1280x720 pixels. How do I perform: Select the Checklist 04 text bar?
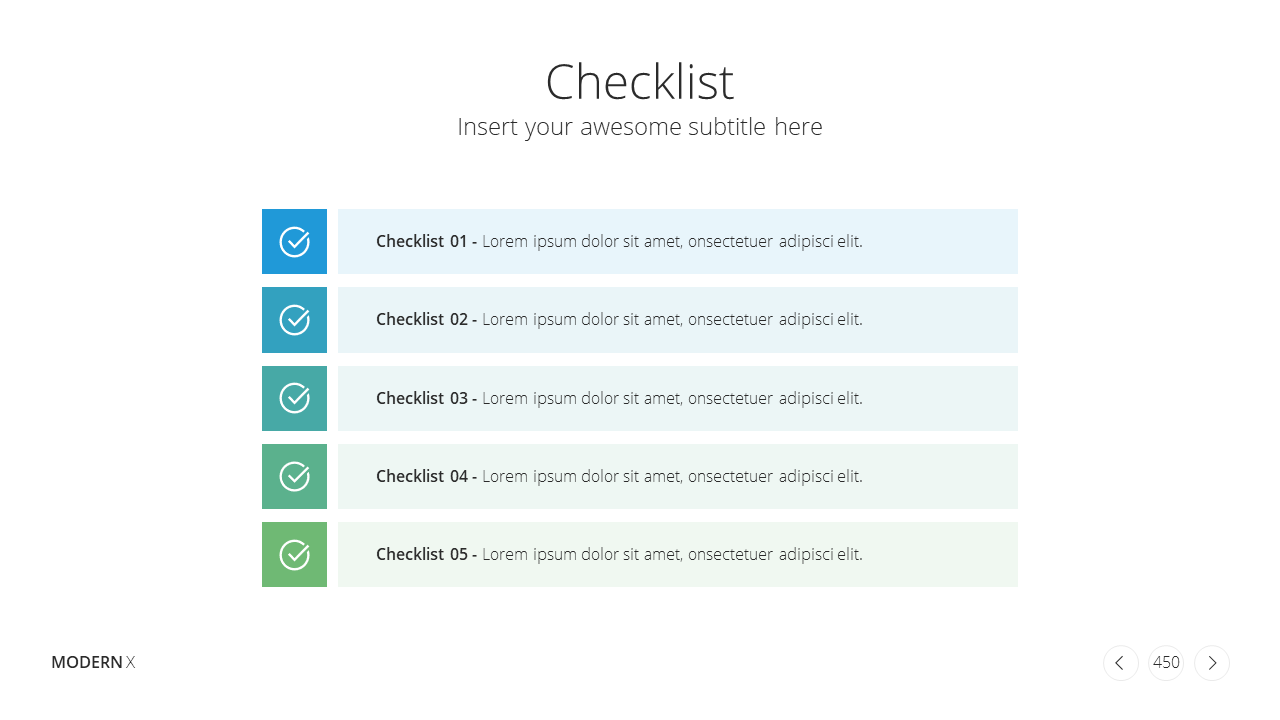pos(678,476)
